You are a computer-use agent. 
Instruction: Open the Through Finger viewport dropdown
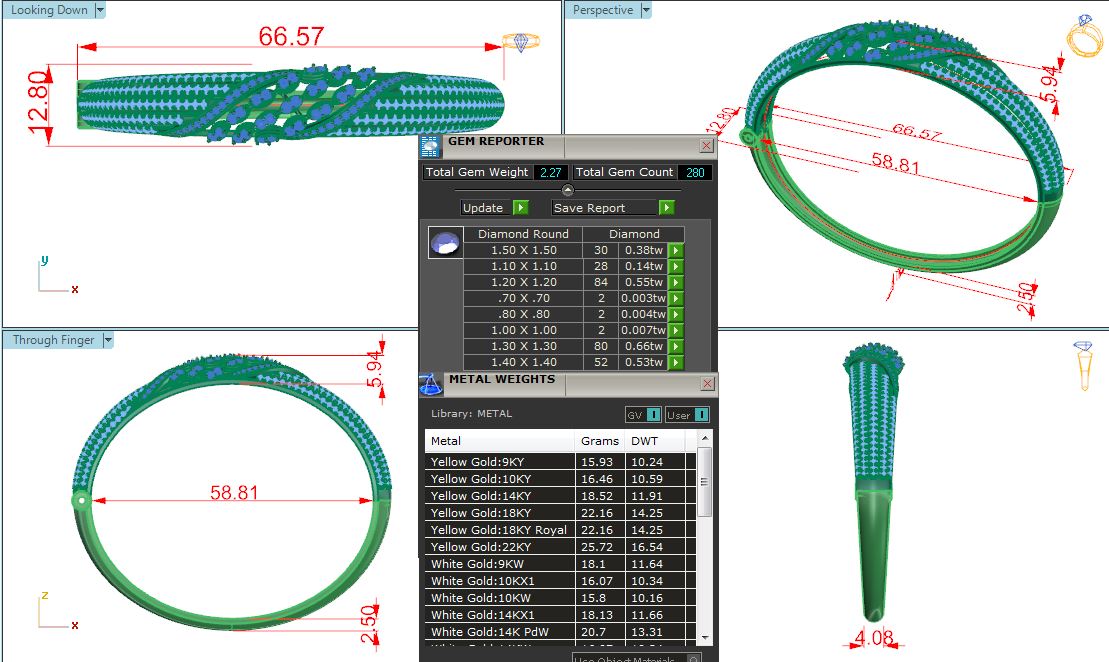pyautogui.click(x=107, y=340)
